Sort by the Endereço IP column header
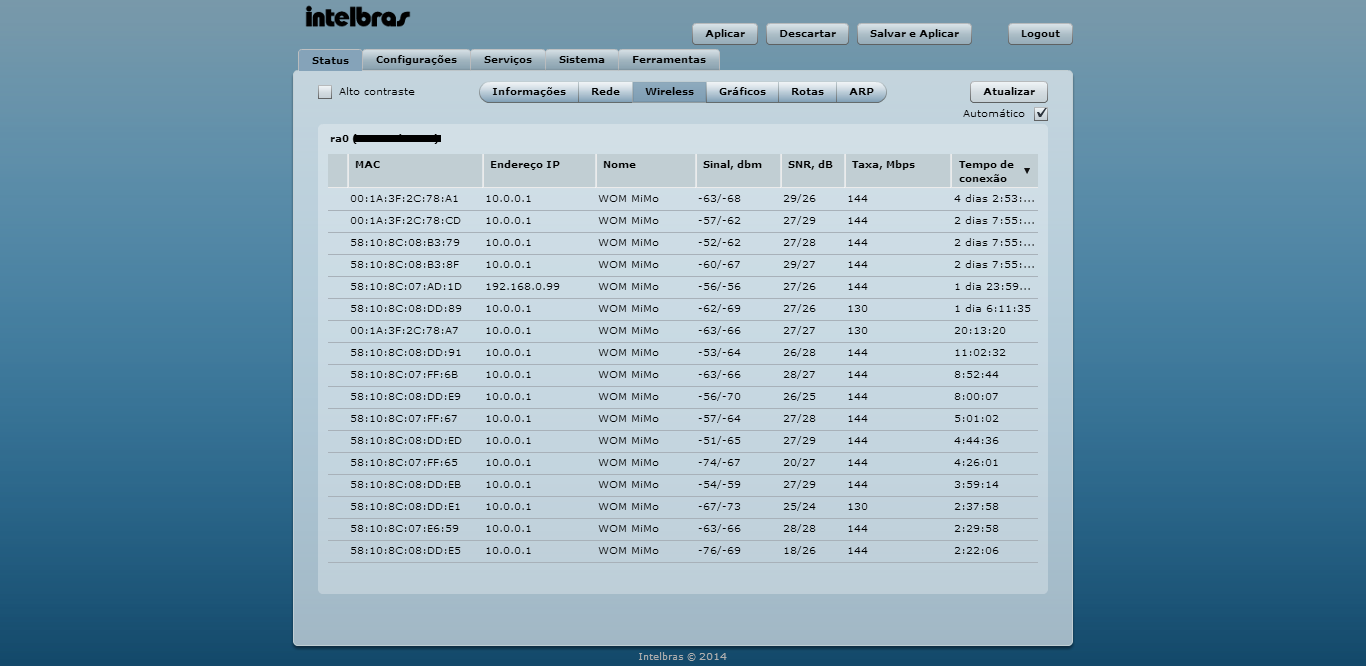The image size is (1366, 666). [x=539, y=171]
